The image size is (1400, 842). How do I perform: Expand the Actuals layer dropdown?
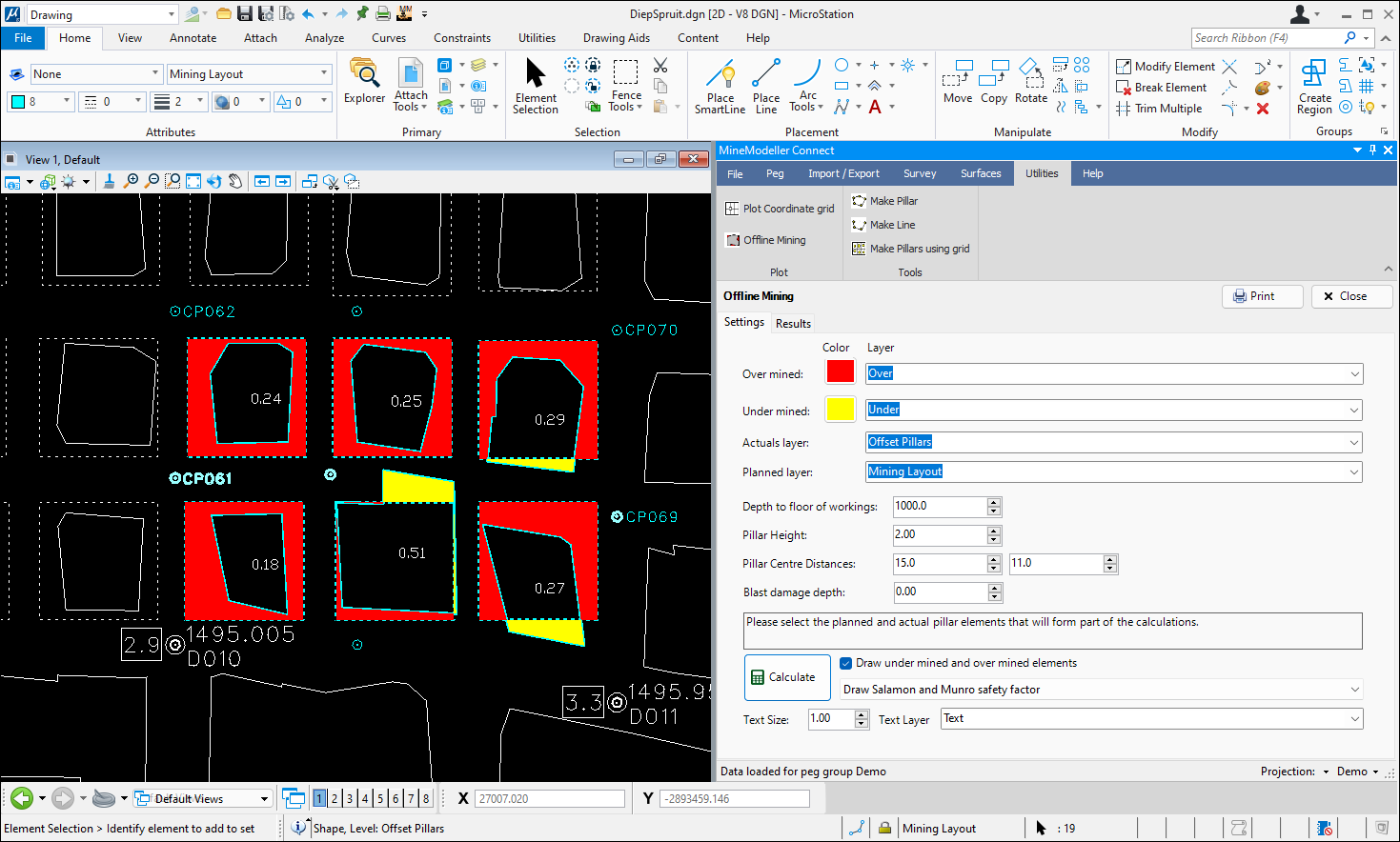1354,443
